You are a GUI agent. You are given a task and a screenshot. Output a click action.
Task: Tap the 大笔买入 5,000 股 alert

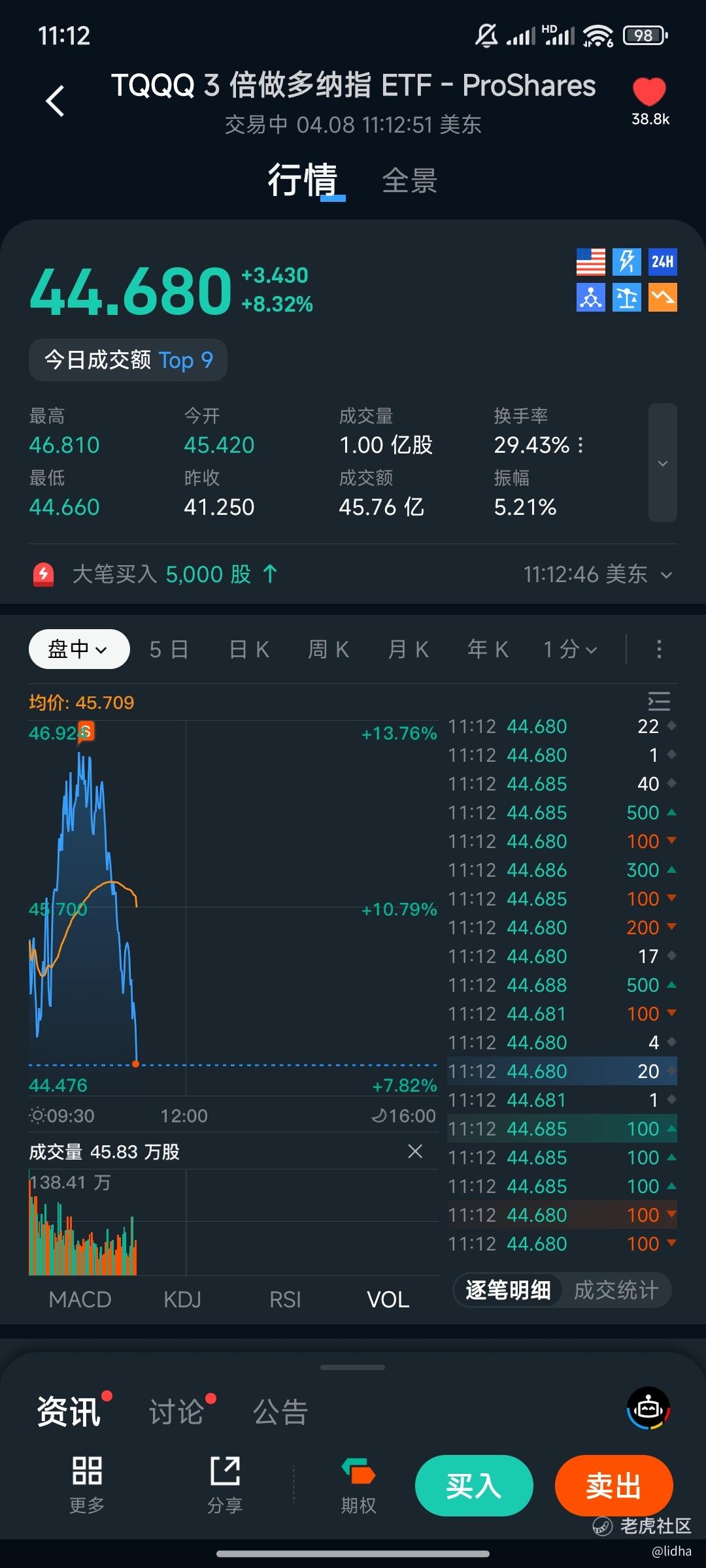tap(175, 575)
